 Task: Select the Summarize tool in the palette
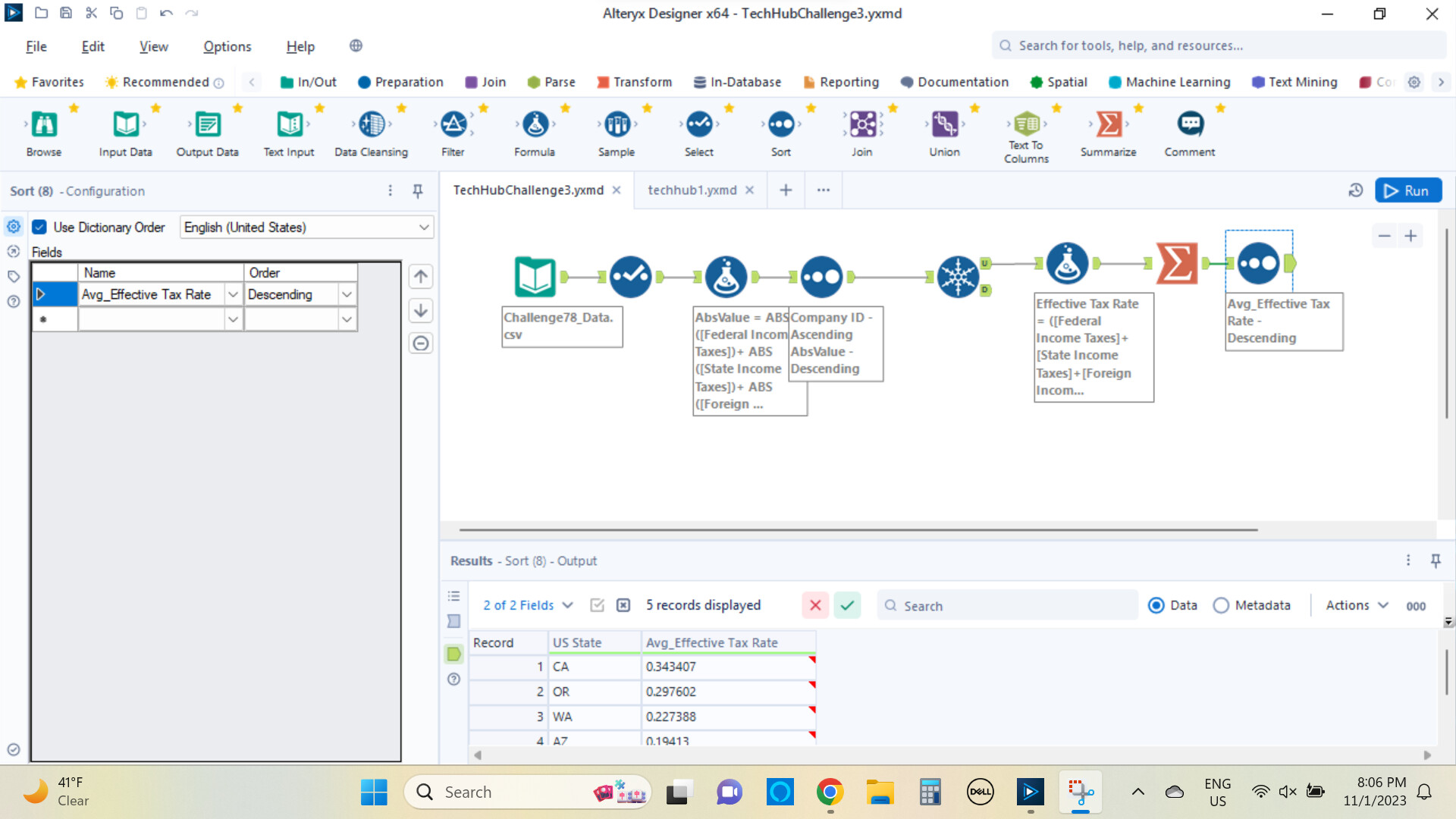[x=1108, y=125]
